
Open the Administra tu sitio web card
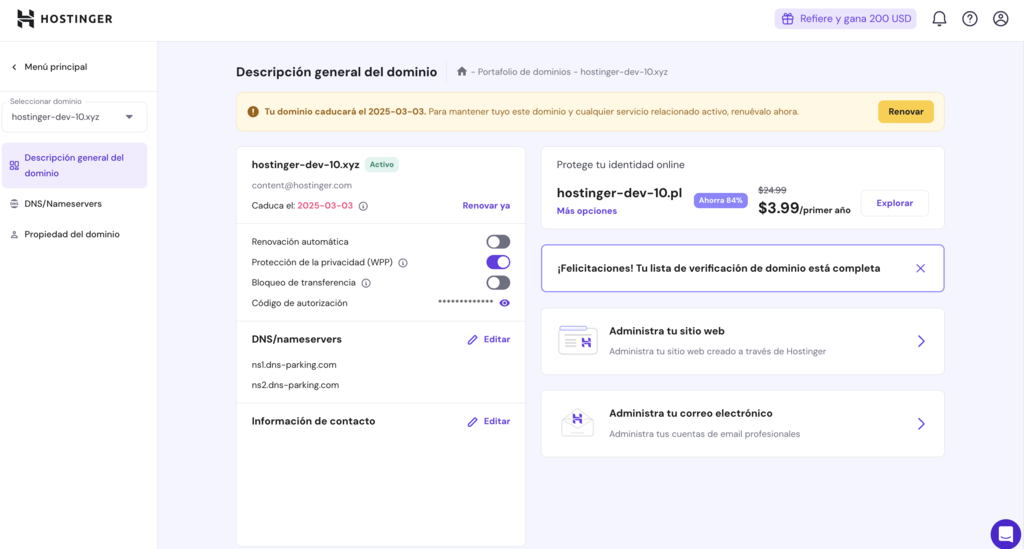click(x=743, y=341)
